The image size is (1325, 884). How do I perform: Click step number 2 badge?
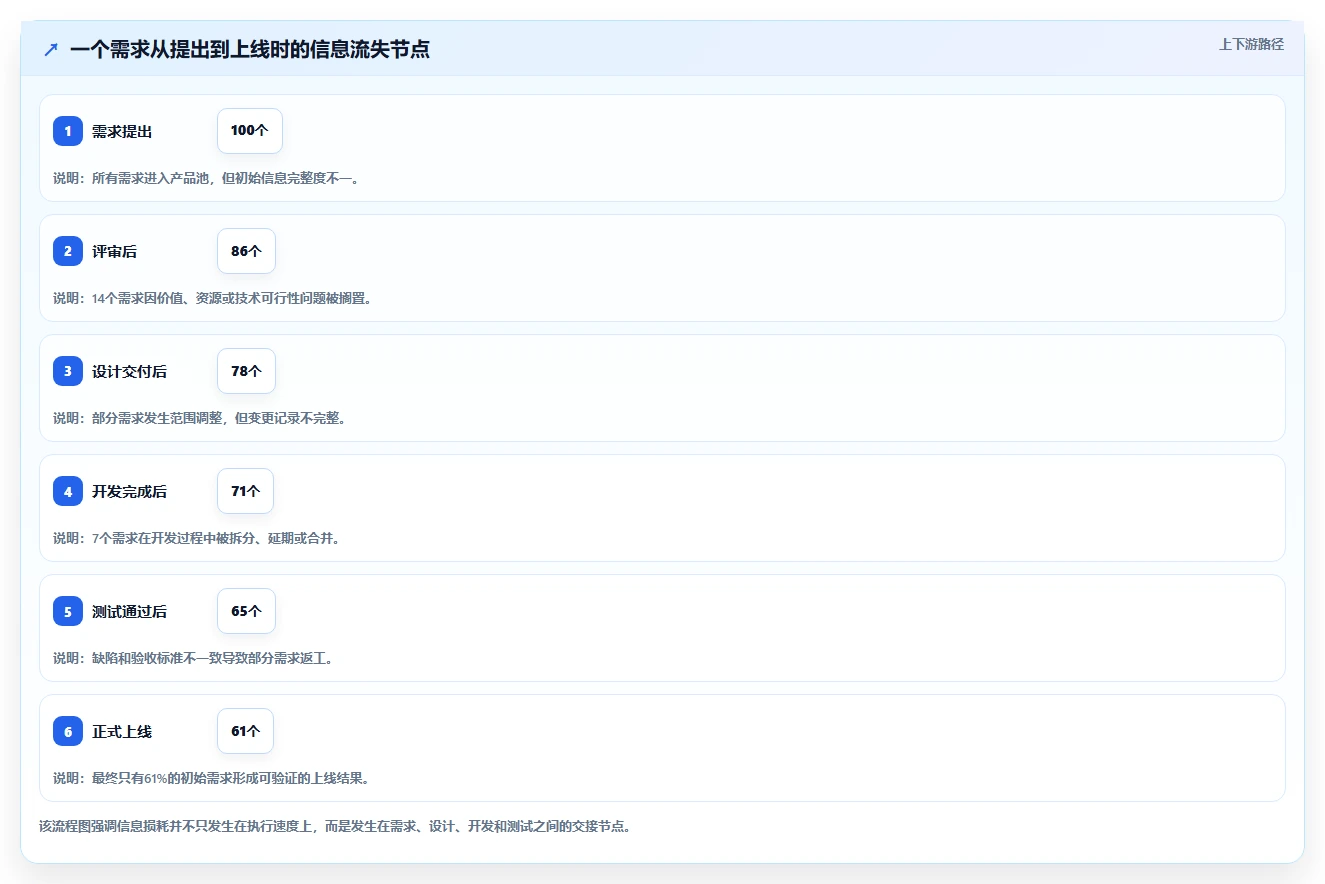[68, 251]
